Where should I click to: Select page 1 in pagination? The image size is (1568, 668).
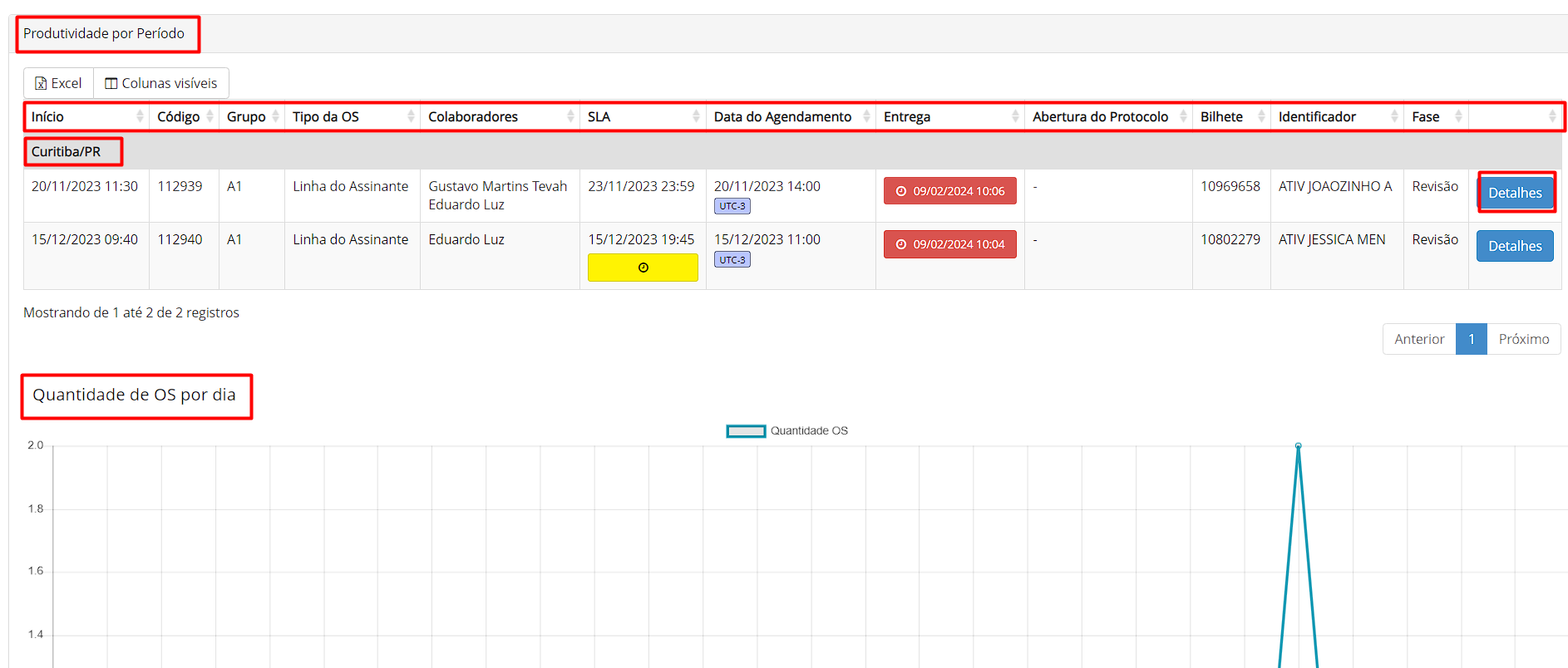[1471, 339]
